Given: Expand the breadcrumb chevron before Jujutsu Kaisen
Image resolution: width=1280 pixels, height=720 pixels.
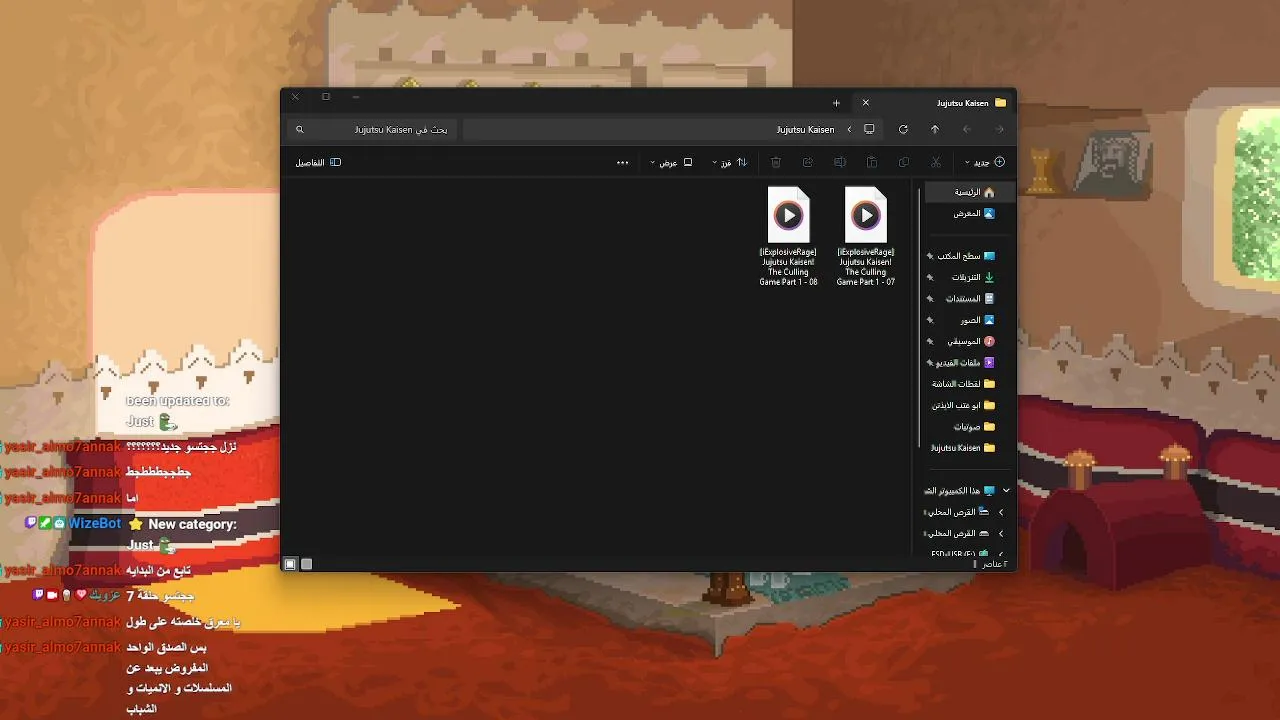Looking at the screenshot, I should [x=849, y=129].
